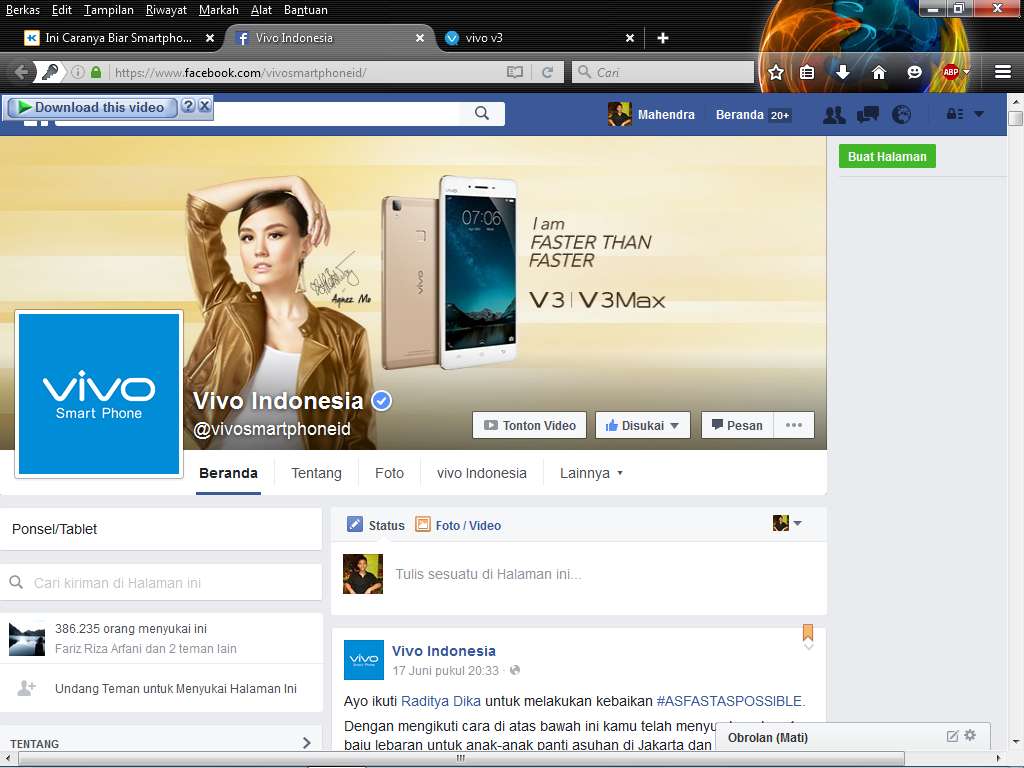Open chat settings gear icon
The height and width of the screenshot is (768, 1024).
pyautogui.click(x=970, y=736)
